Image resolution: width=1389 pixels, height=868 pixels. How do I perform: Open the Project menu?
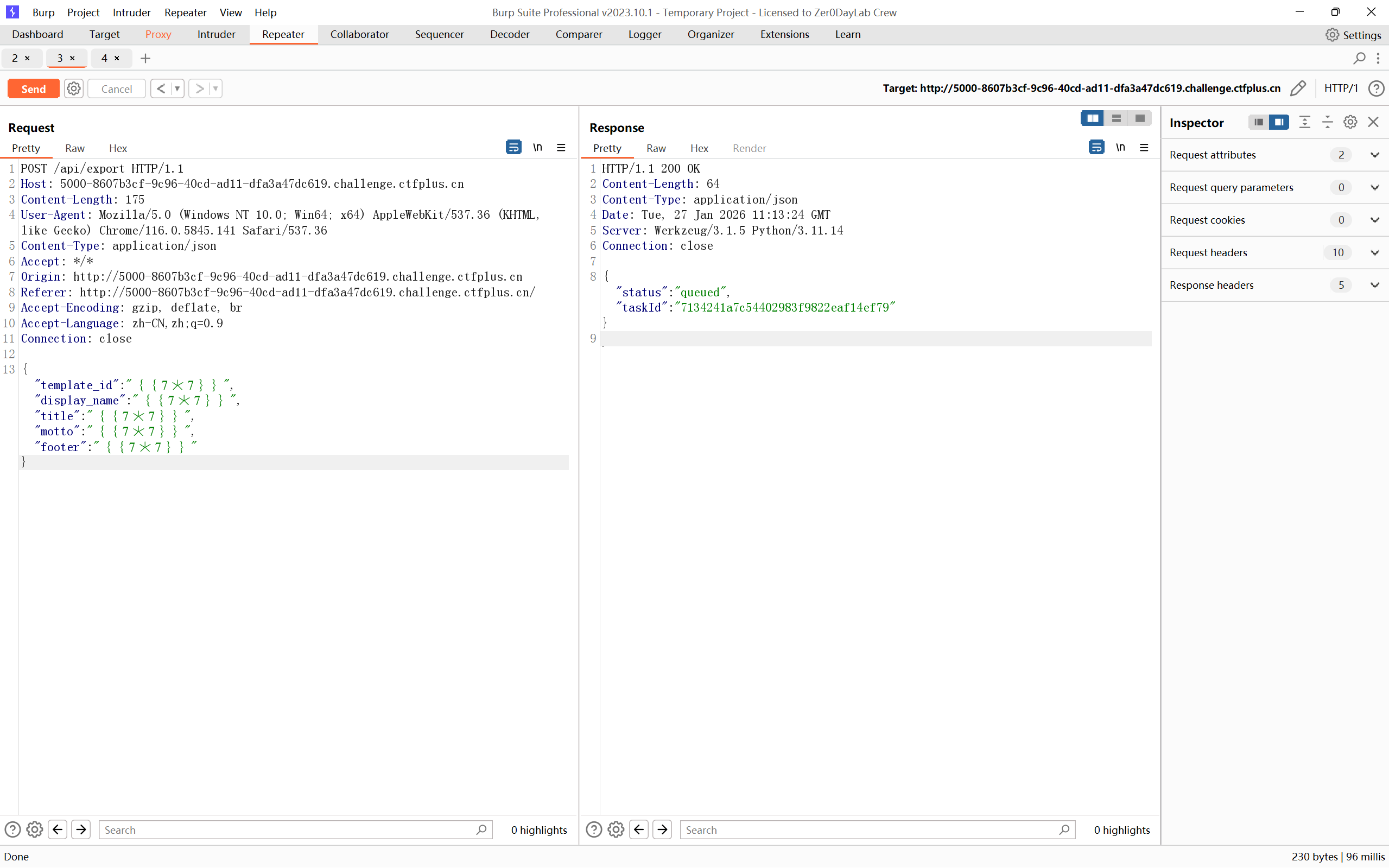tap(83, 12)
